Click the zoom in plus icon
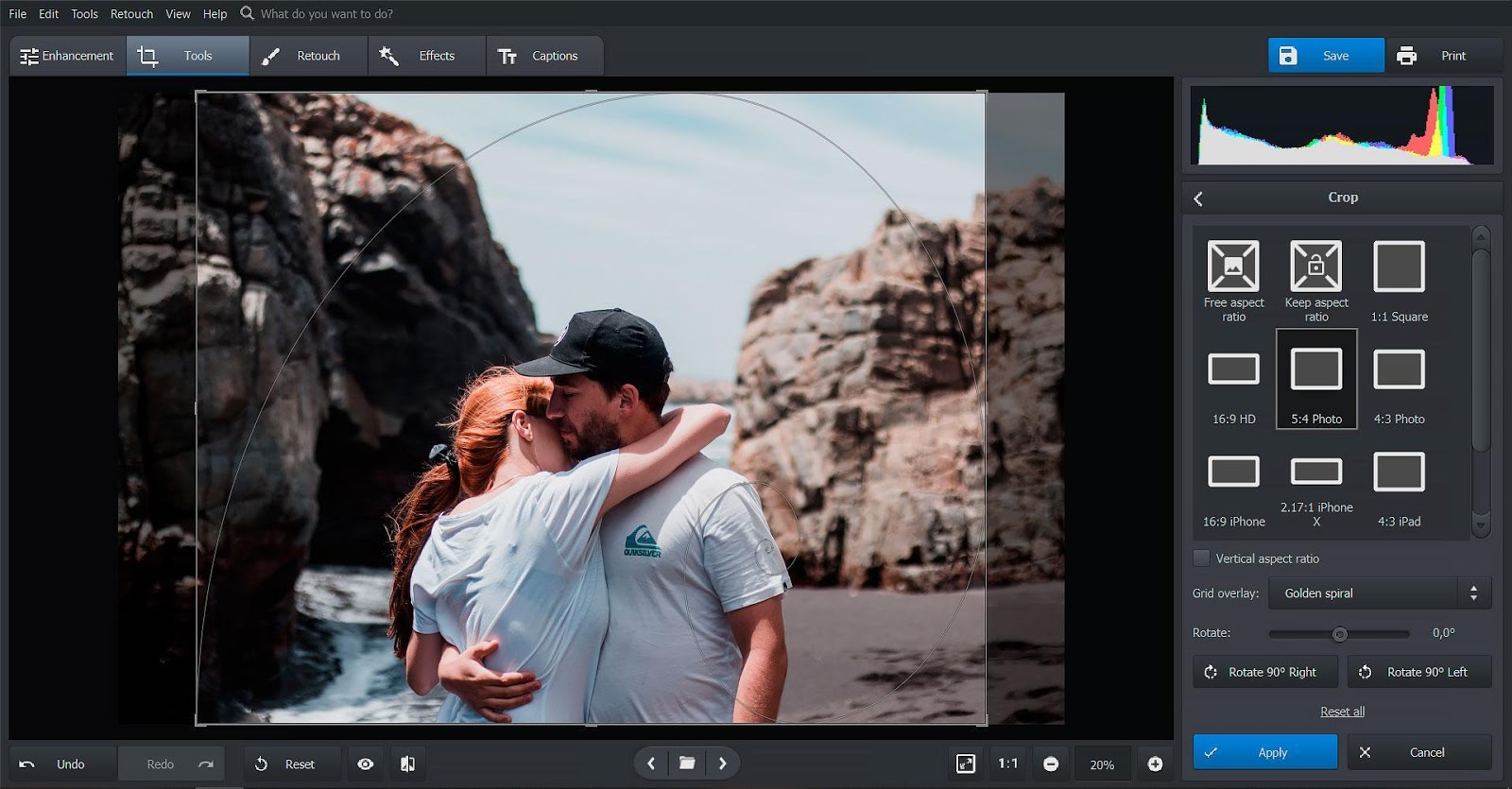The image size is (1512, 789). (x=1155, y=763)
